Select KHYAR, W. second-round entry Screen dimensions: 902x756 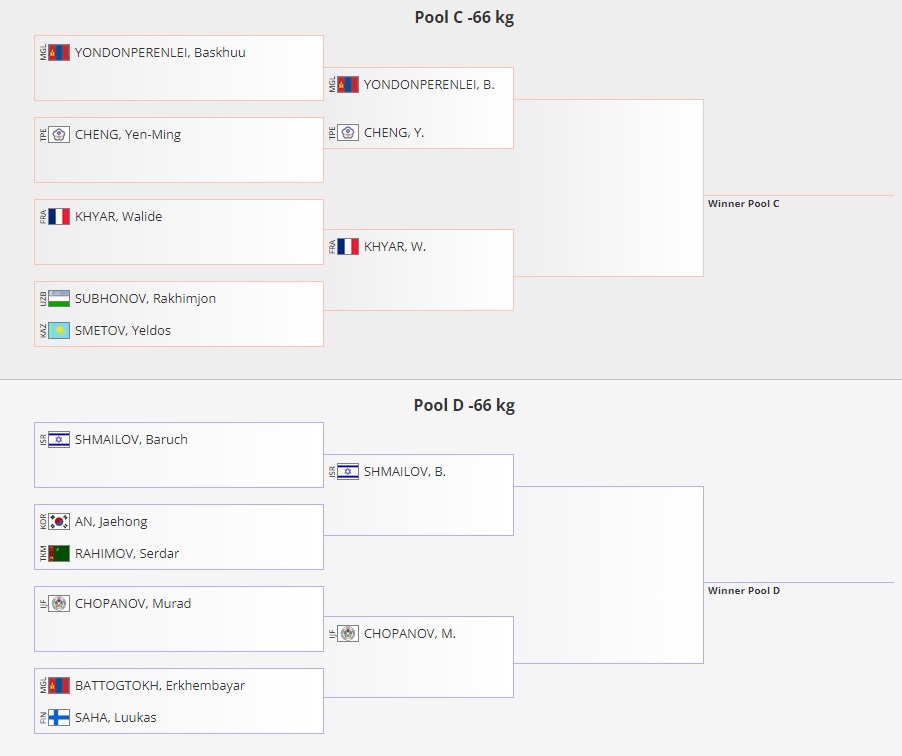point(395,246)
